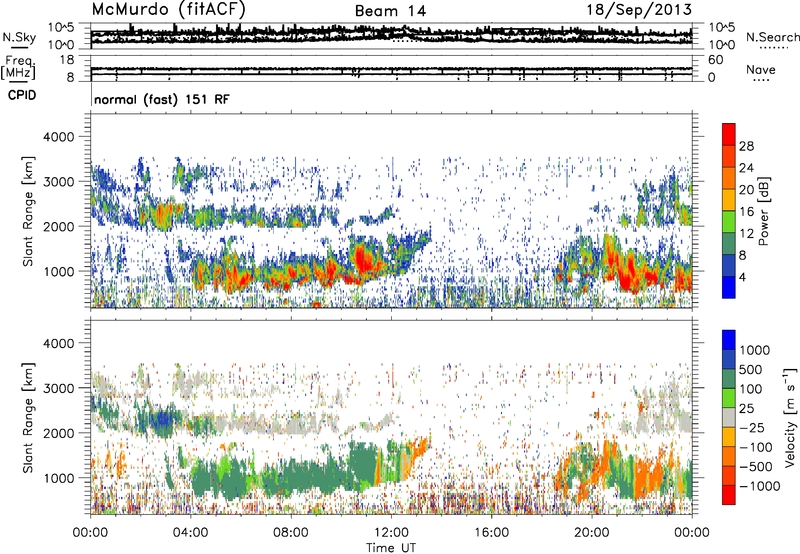Screen dimensions: 800x554
Task: Click the 1000 label on velocity colorbar
Action: pos(754,350)
